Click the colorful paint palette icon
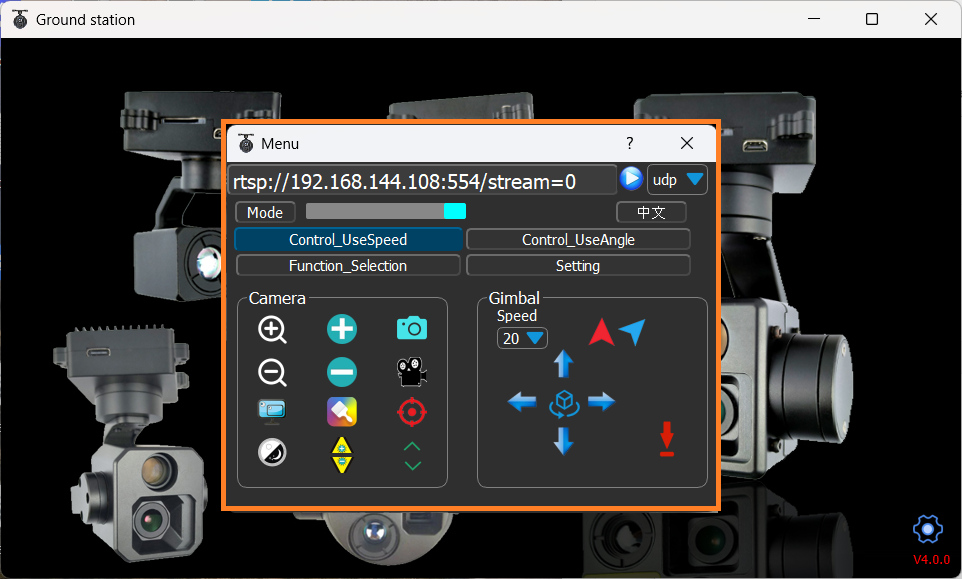Viewport: 962px width, 579px height. pyautogui.click(x=342, y=411)
